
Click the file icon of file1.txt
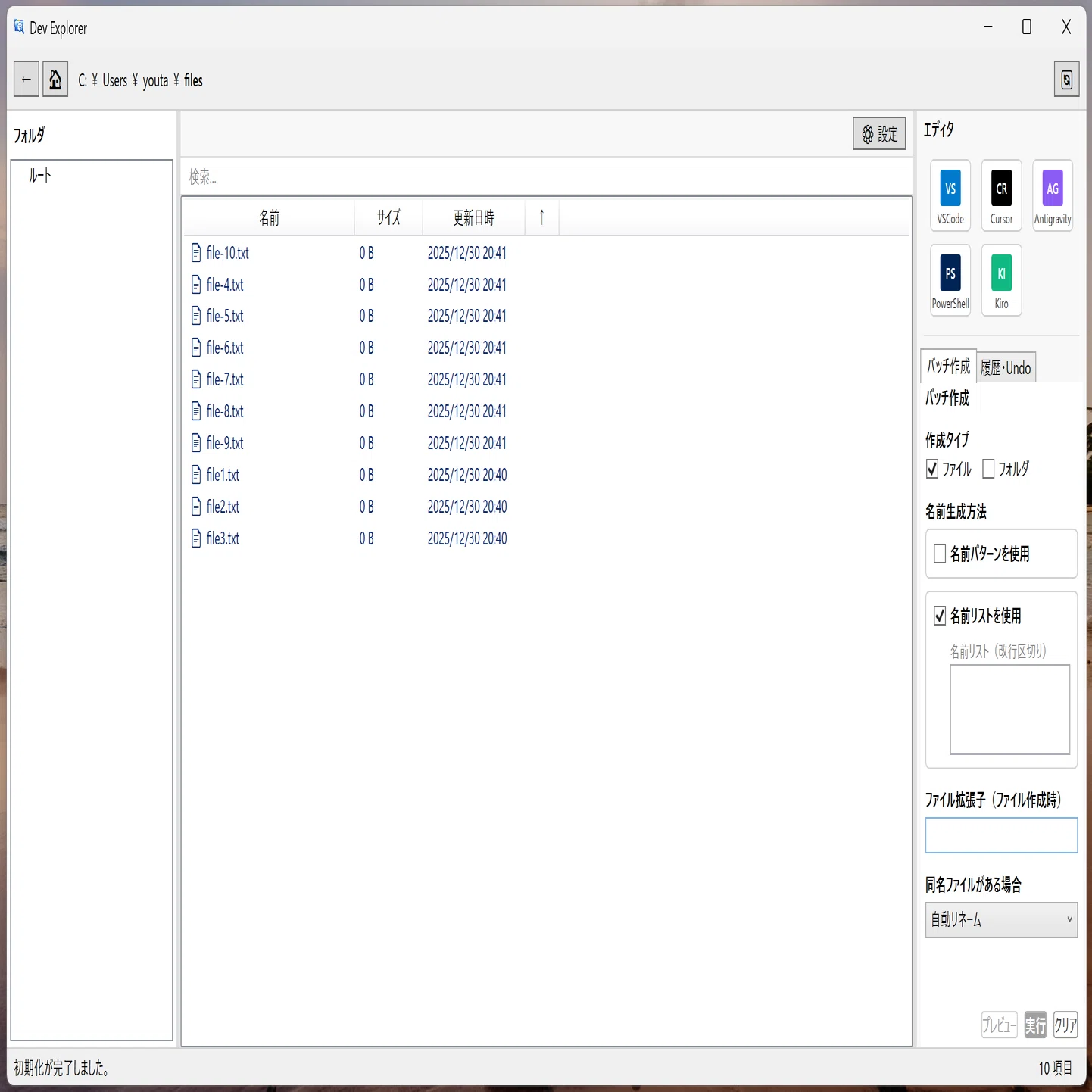pos(196,475)
